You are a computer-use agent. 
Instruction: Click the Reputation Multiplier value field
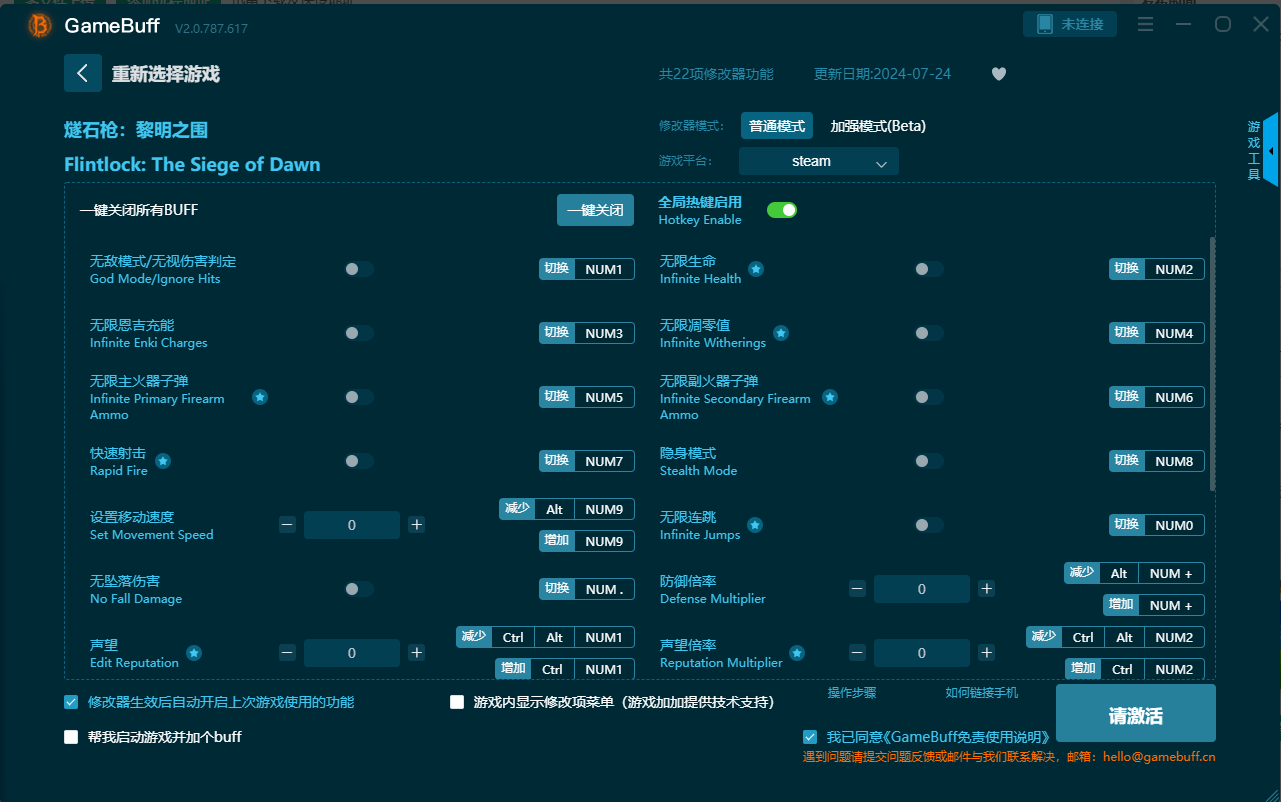click(x=922, y=653)
